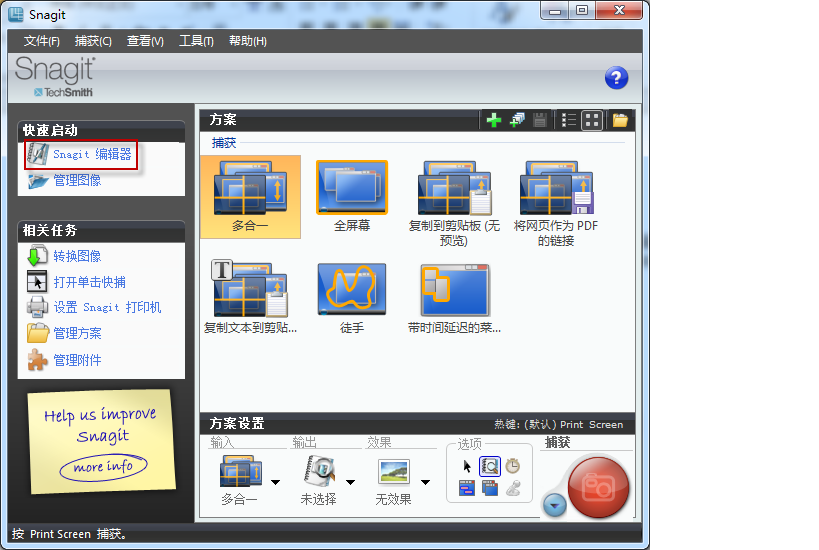Image resolution: width=819 pixels, height=550 pixels.
Task: Switch profiles to list view
Action: click(569, 120)
